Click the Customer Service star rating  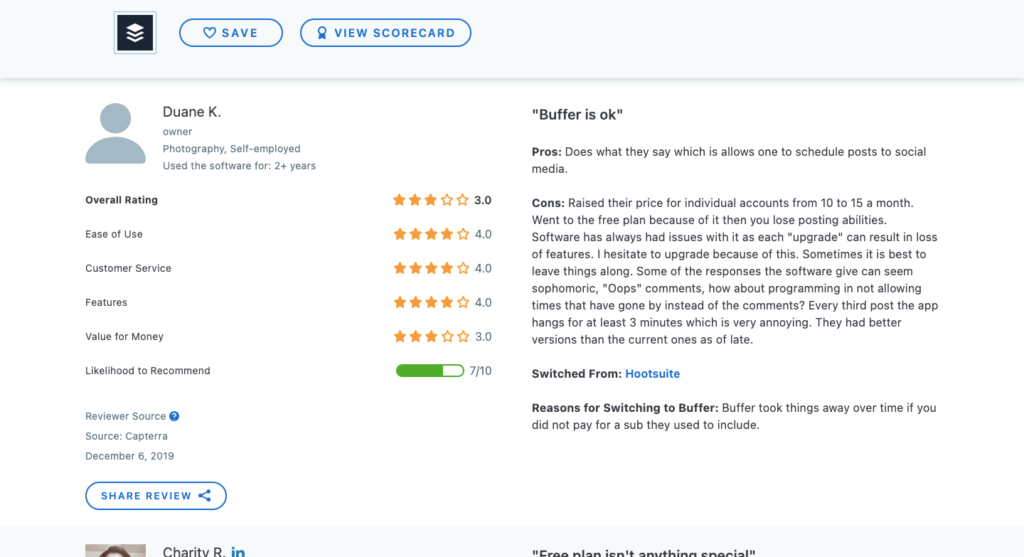[431, 268]
